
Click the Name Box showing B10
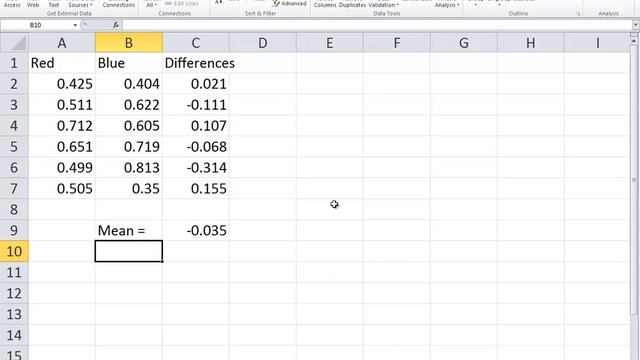tap(36, 25)
